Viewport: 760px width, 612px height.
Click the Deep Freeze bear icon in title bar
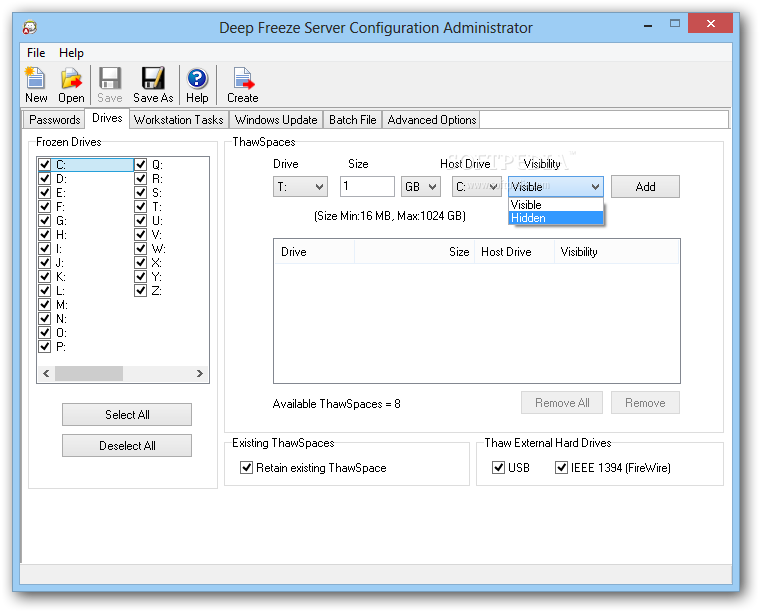(30, 27)
